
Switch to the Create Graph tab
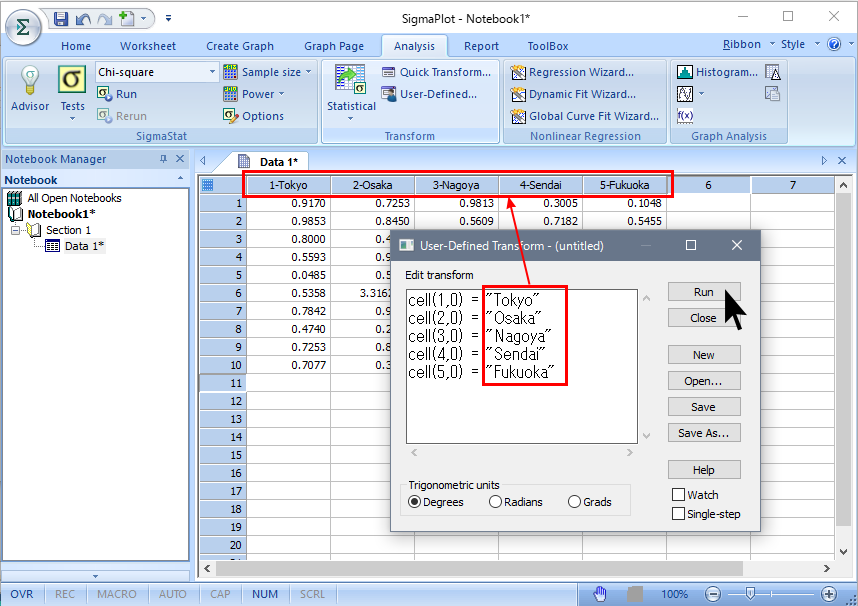pos(240,46)
